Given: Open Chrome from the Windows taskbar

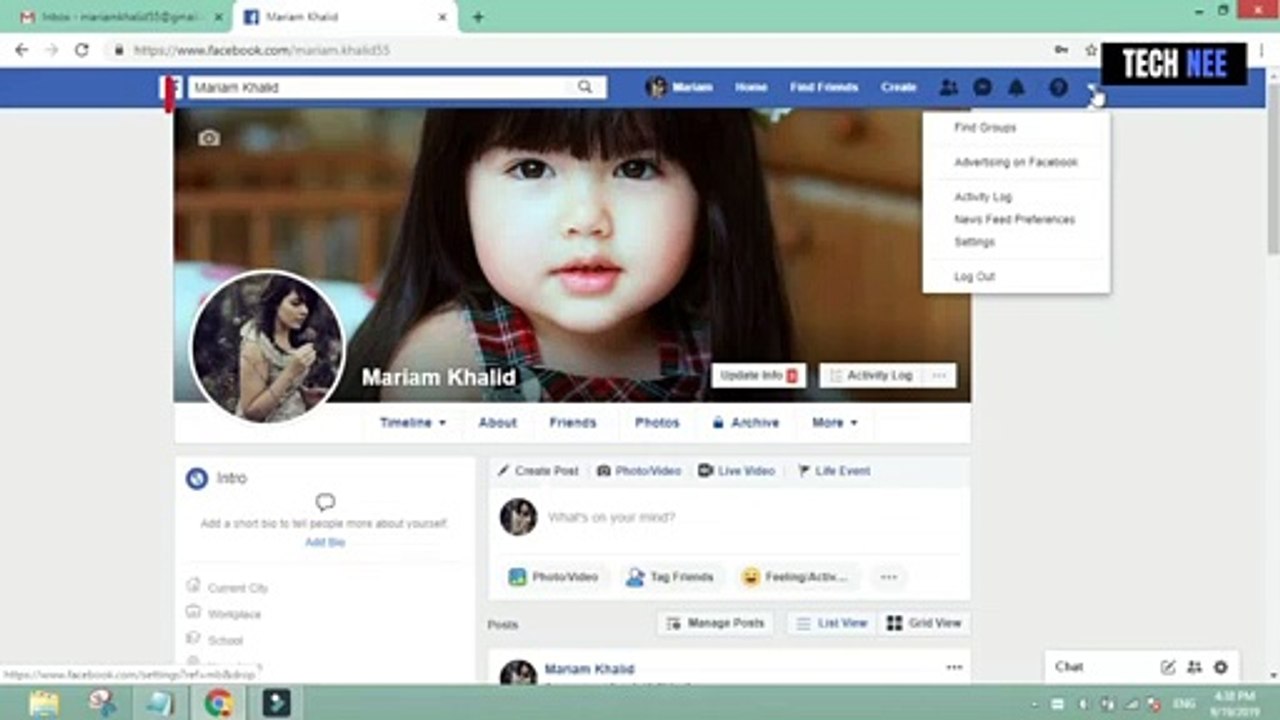Looking at the screenshot, I should tap(219, 703).
